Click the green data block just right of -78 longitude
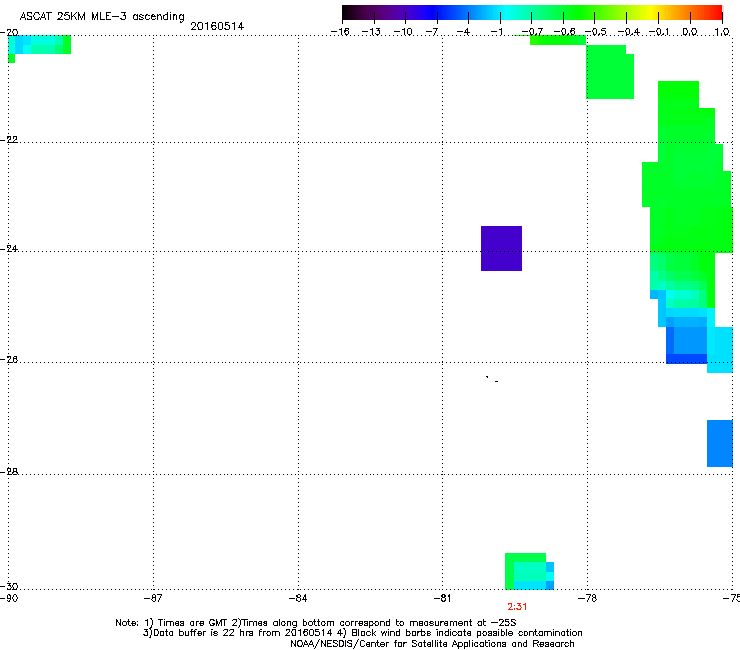The height and width of the screenshot is (650, 740). [x=610, y=72]
